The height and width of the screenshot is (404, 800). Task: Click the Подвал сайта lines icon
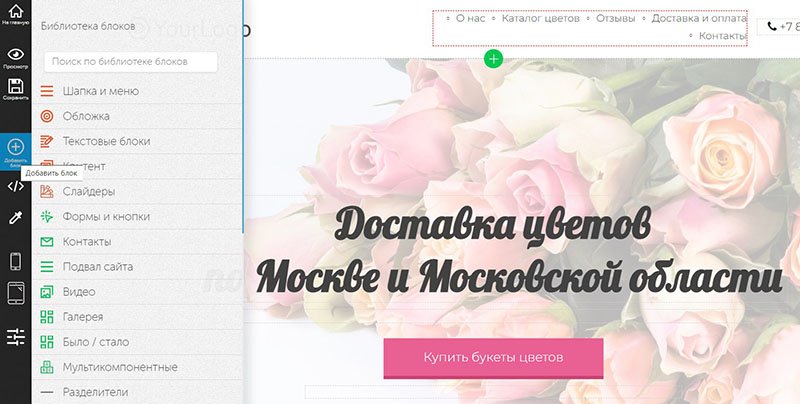click(x=47, y=267)
